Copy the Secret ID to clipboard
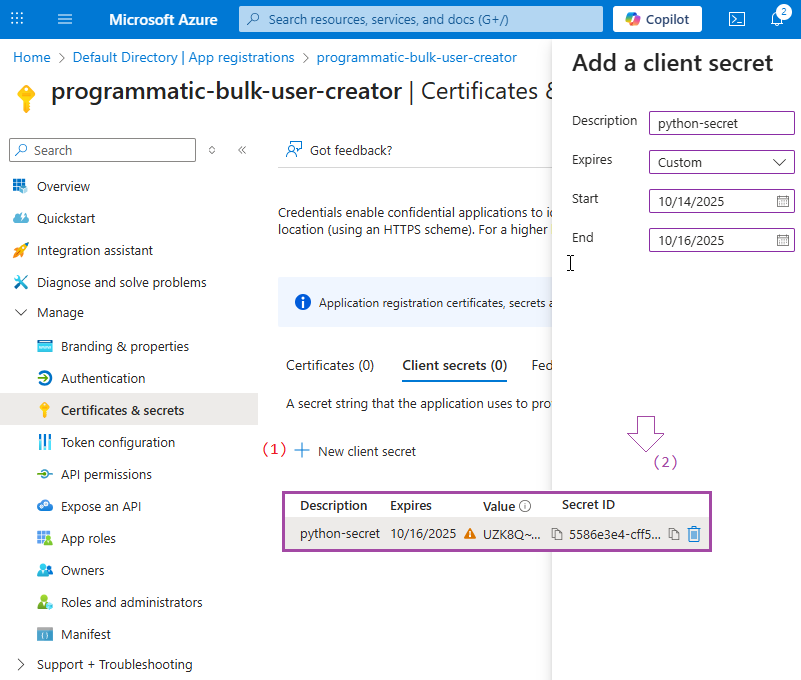Image resolution: width=801 pixels, height=680 pixels. (674, 534)
